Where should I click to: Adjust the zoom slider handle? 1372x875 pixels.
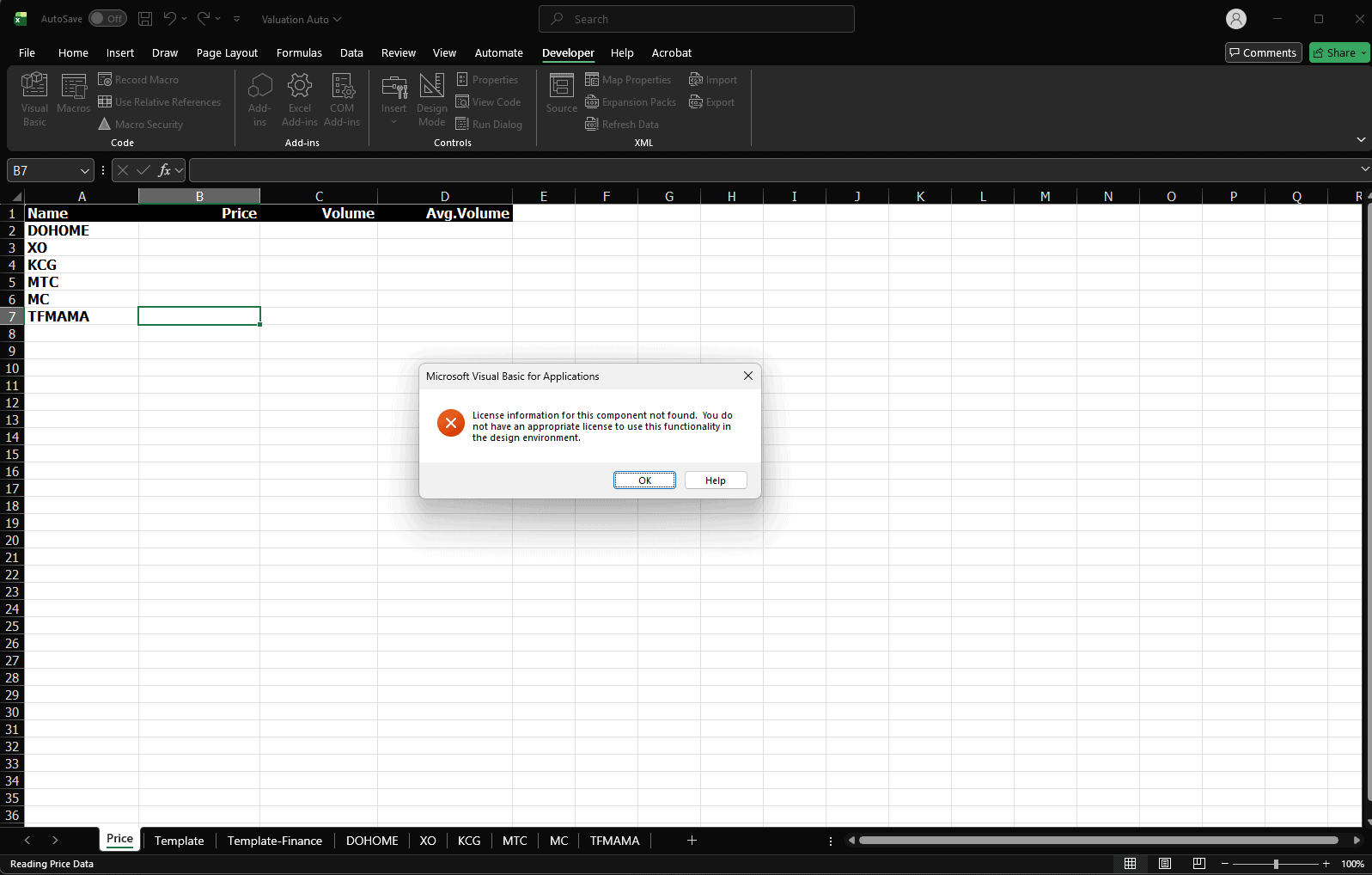[x=1276, y=864]
